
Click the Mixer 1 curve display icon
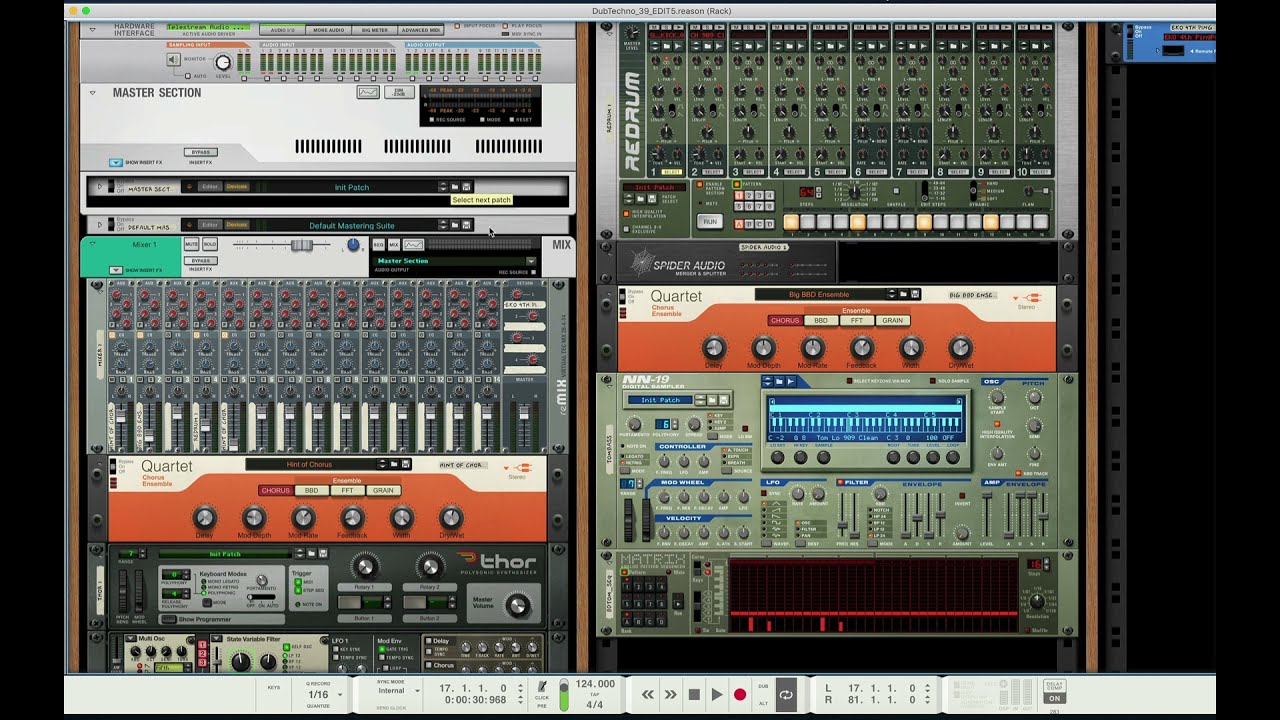click(413, 244)
